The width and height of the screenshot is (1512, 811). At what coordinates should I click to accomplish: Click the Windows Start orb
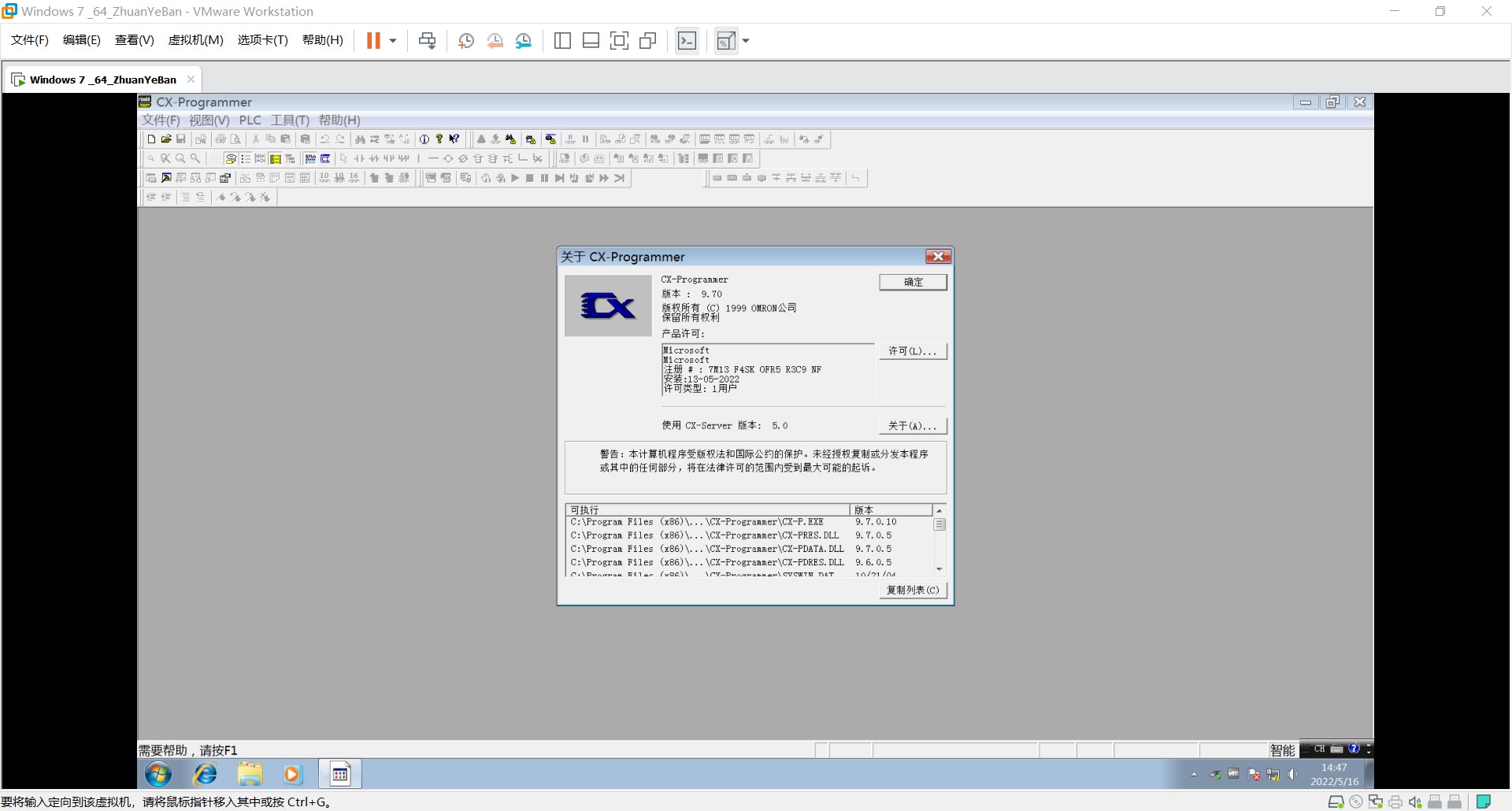point(158,775)
